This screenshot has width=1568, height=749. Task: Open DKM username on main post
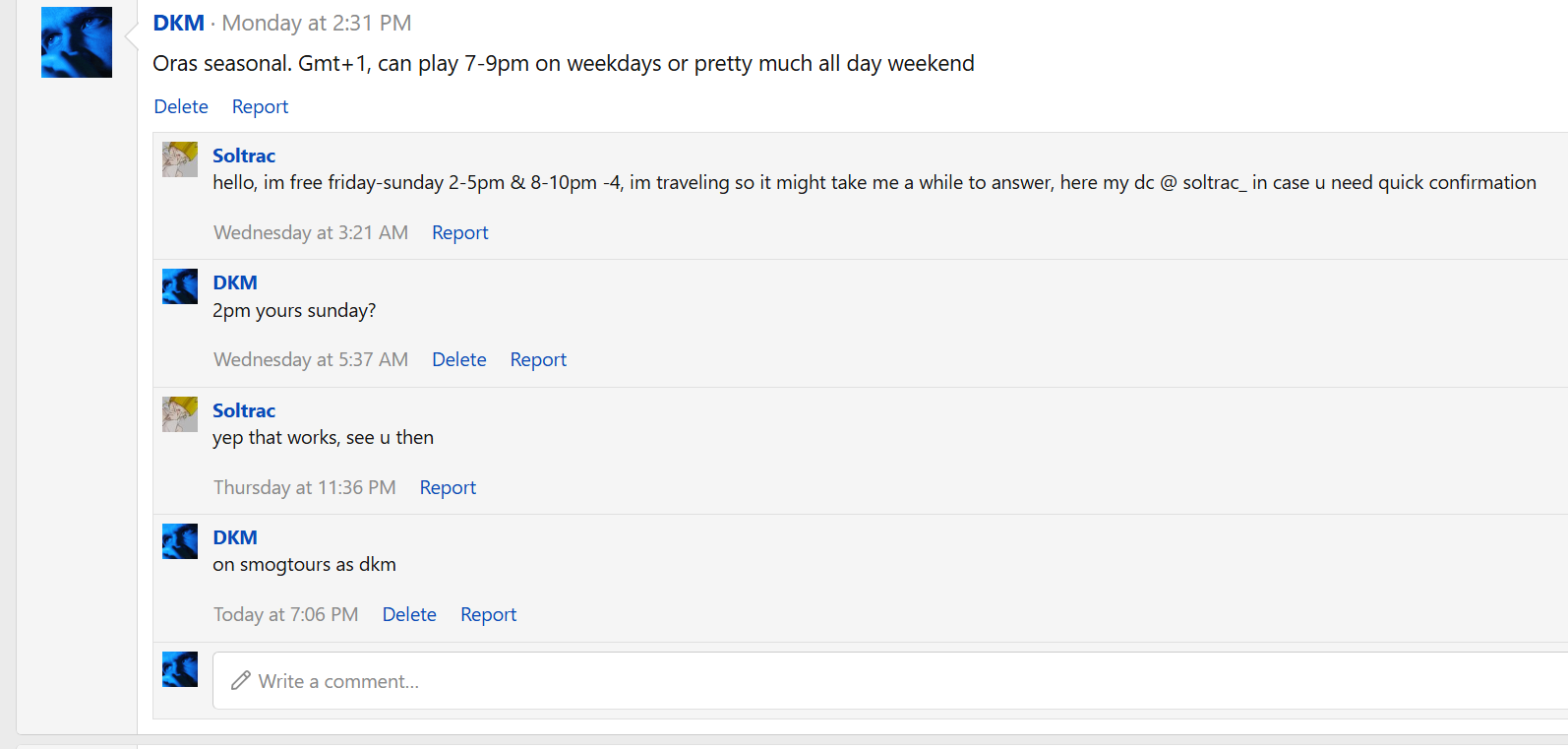click(179, 23)
